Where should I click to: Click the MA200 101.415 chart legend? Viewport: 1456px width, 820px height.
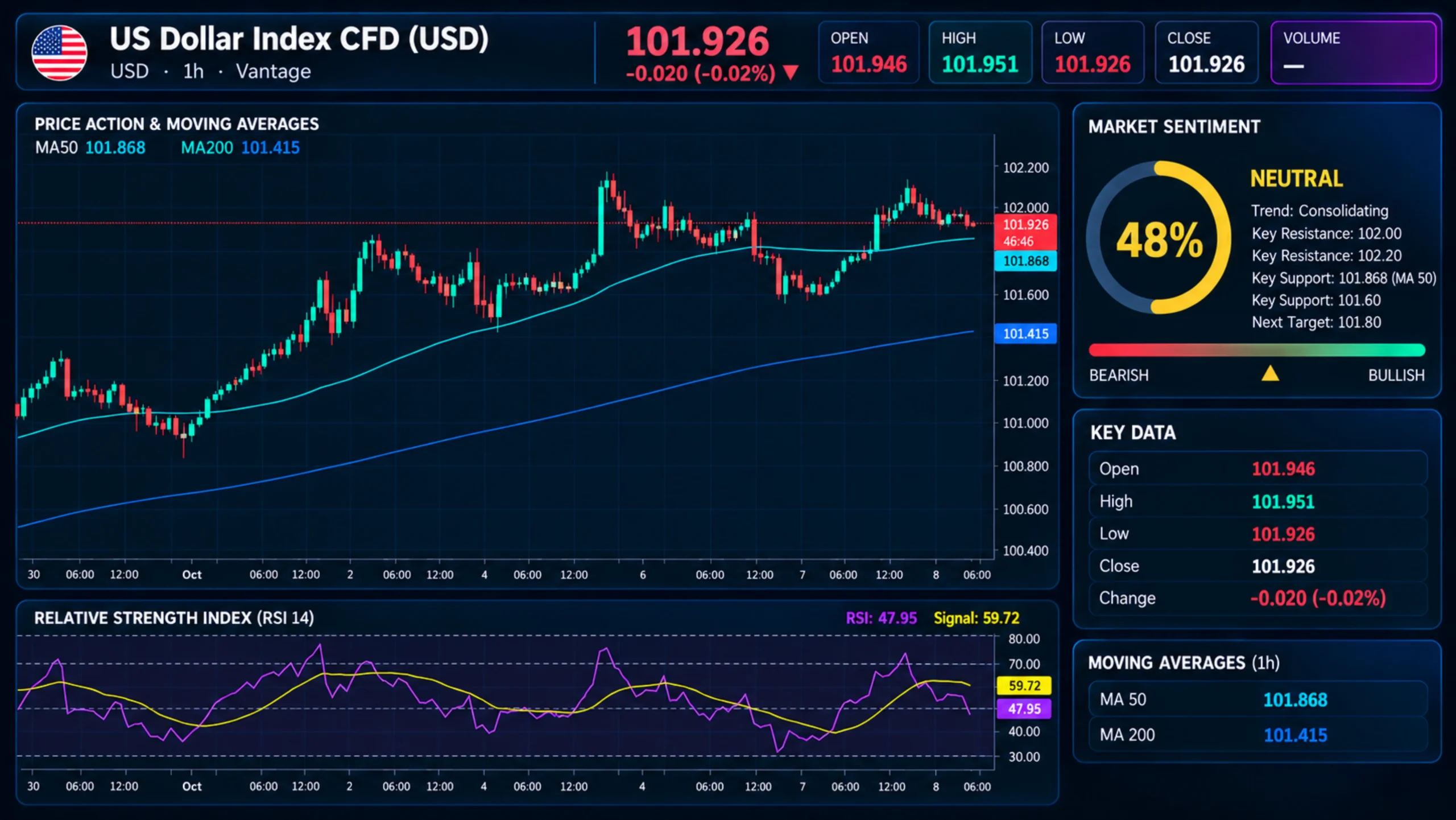240,148
